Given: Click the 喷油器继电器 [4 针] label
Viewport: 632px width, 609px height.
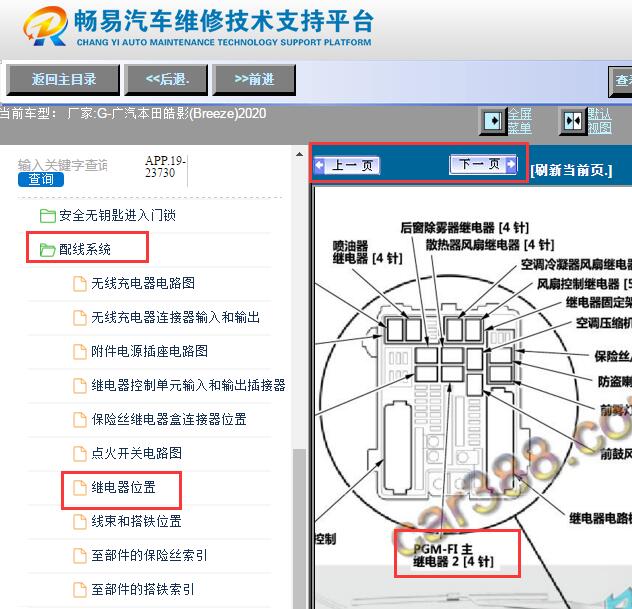Looking at the screenshot, I should point(367,252).
